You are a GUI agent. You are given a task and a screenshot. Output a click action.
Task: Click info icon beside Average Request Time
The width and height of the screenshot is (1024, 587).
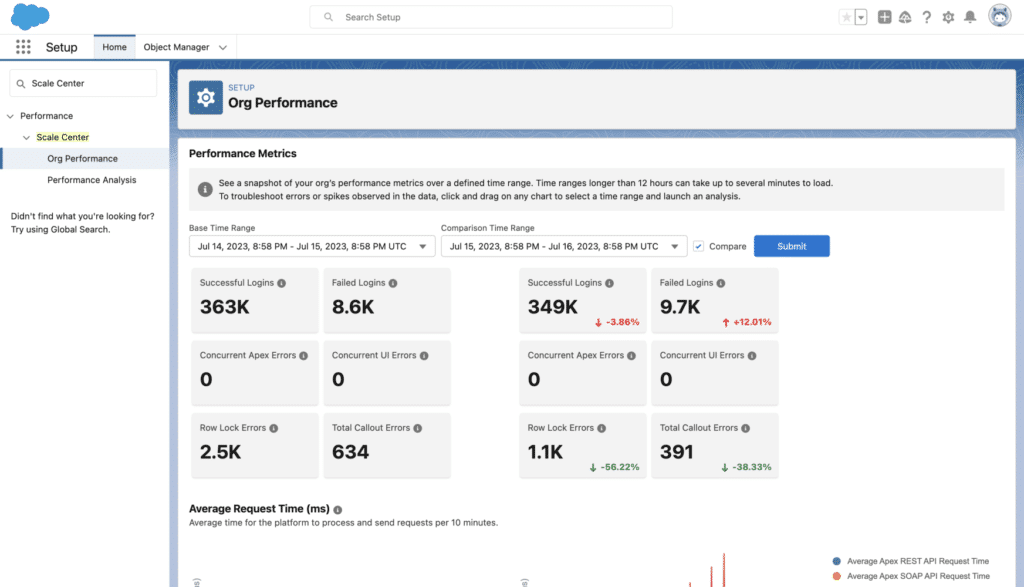tap(338, 510)
